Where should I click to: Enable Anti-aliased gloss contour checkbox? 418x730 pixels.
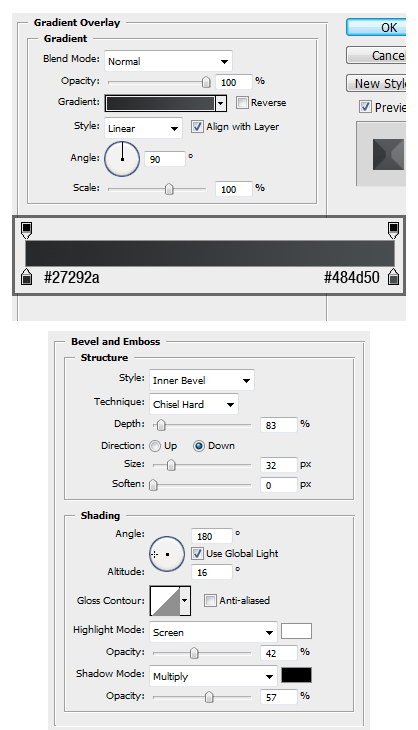(210, 601)
